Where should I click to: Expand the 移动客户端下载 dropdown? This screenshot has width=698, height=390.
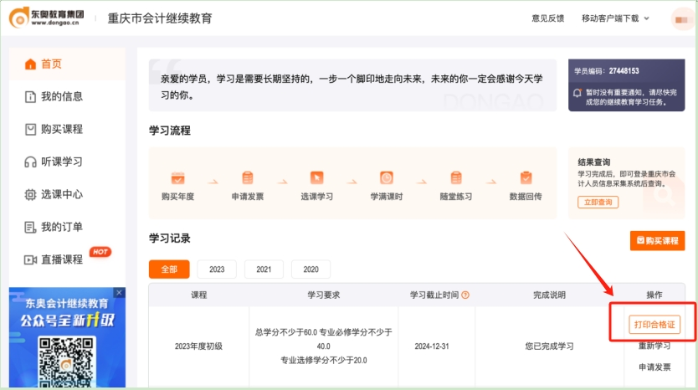[x=616, y=18]
